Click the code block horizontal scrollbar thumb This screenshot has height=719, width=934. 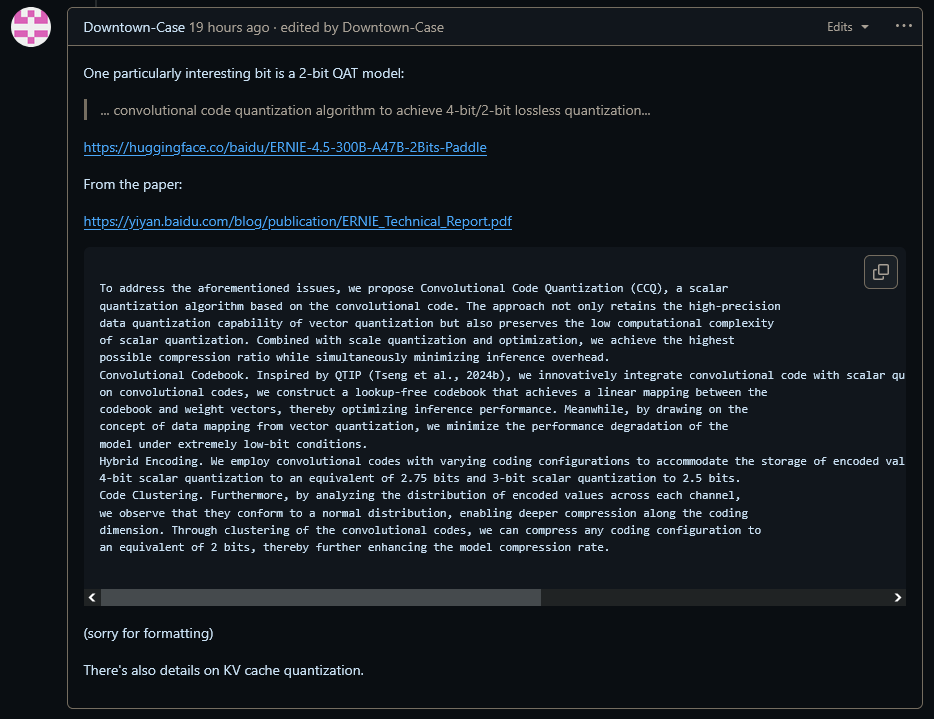[x=321, y=597]
